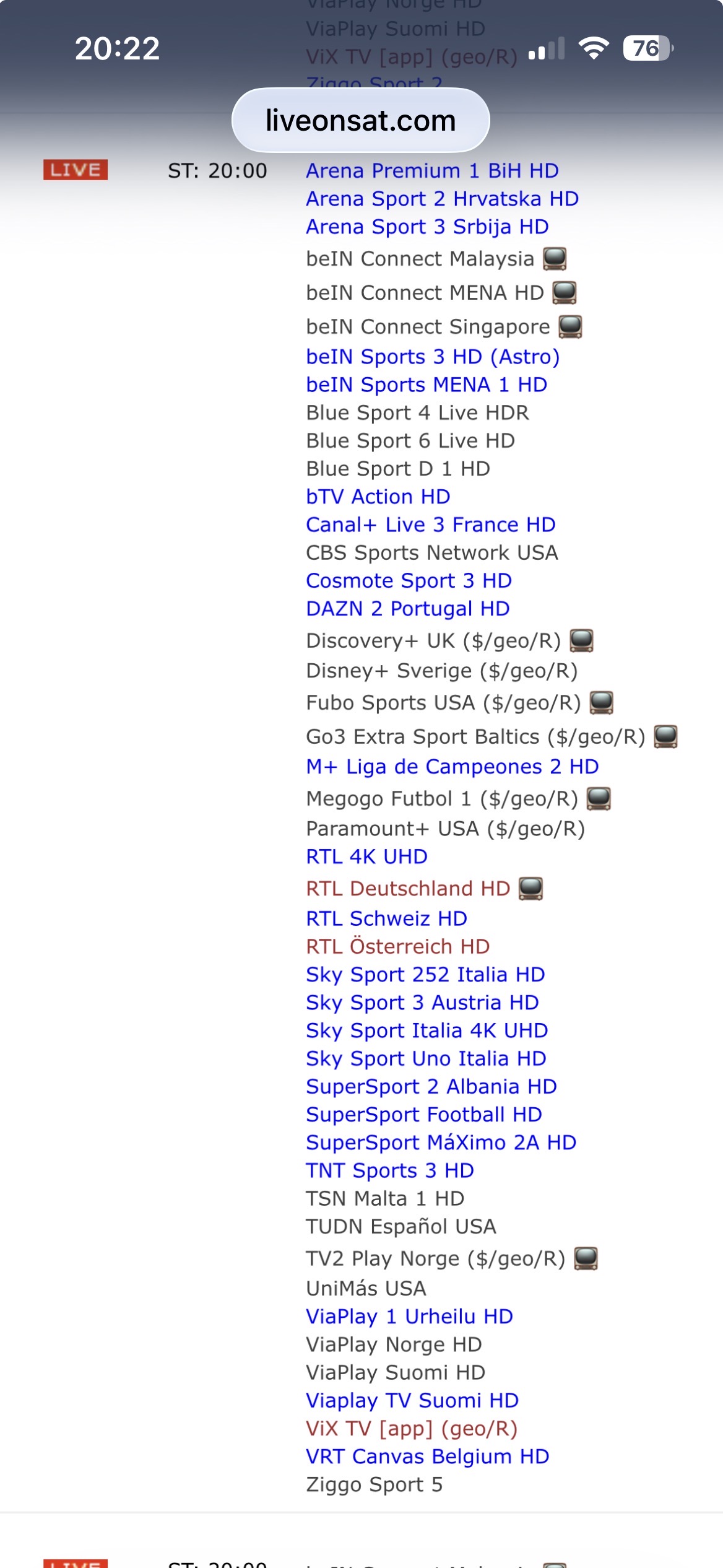Tap the TV icon beside beIN Connect Singapore
Viewport: 723px width, 1568px height.
(570, 326)
